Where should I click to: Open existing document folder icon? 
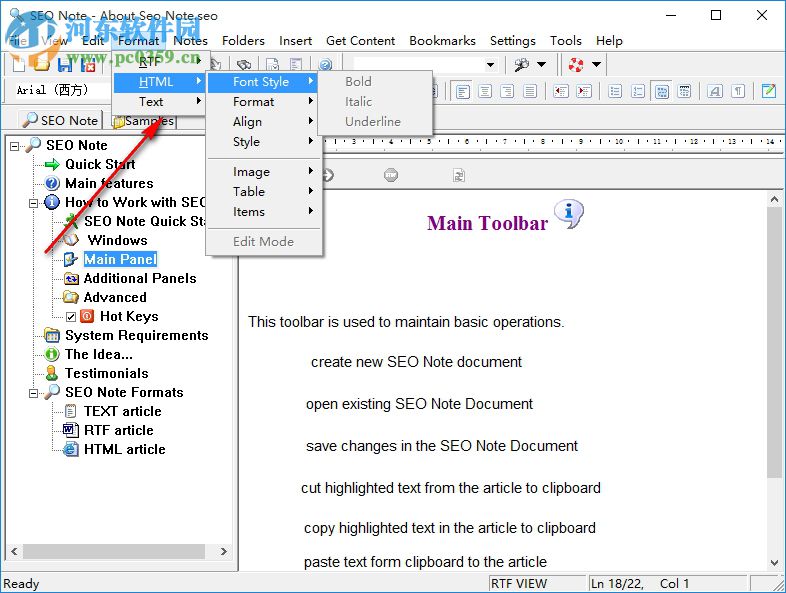(42, 65)
